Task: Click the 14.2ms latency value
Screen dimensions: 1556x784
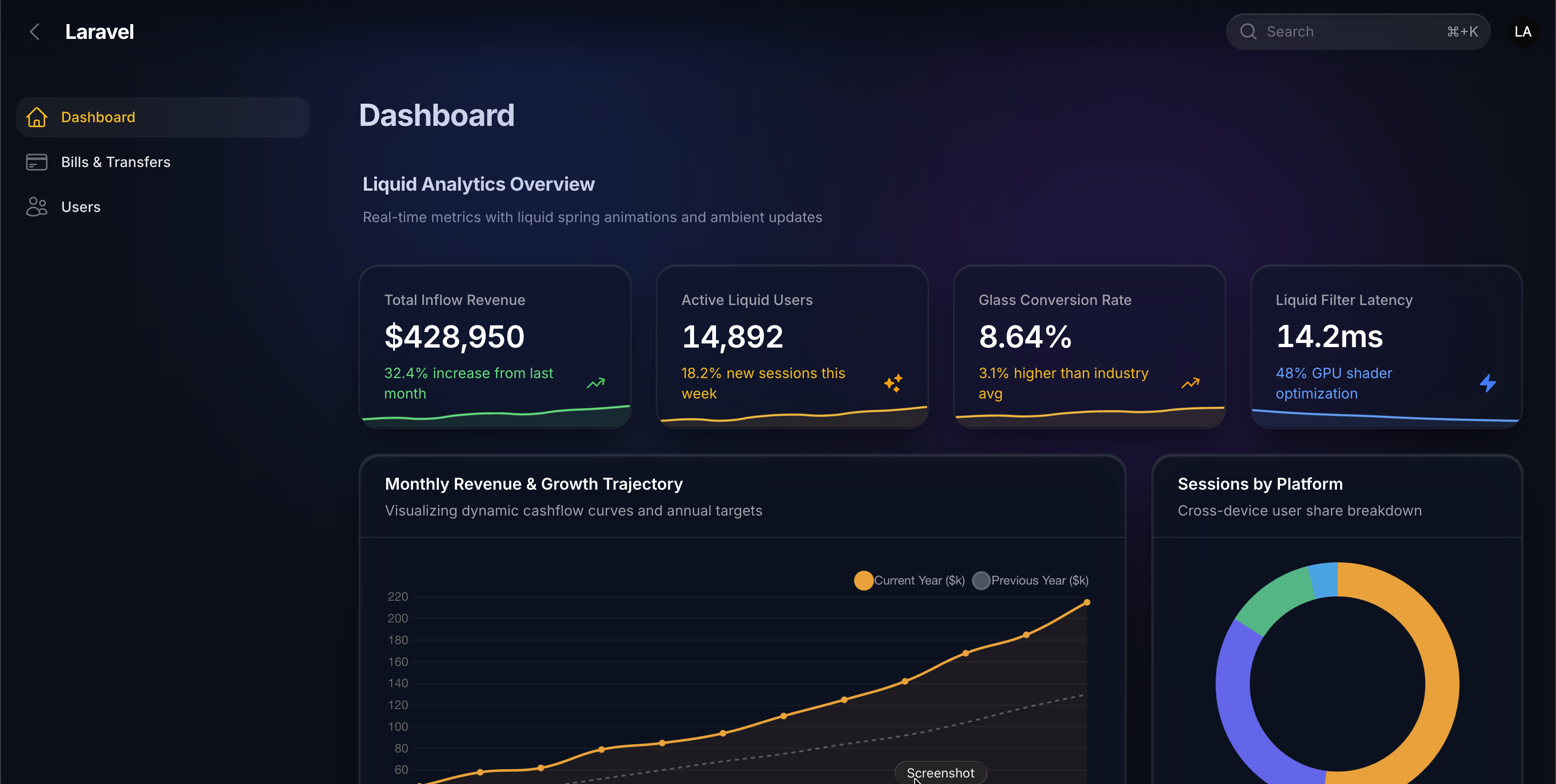Action: tap(1330, 336)
